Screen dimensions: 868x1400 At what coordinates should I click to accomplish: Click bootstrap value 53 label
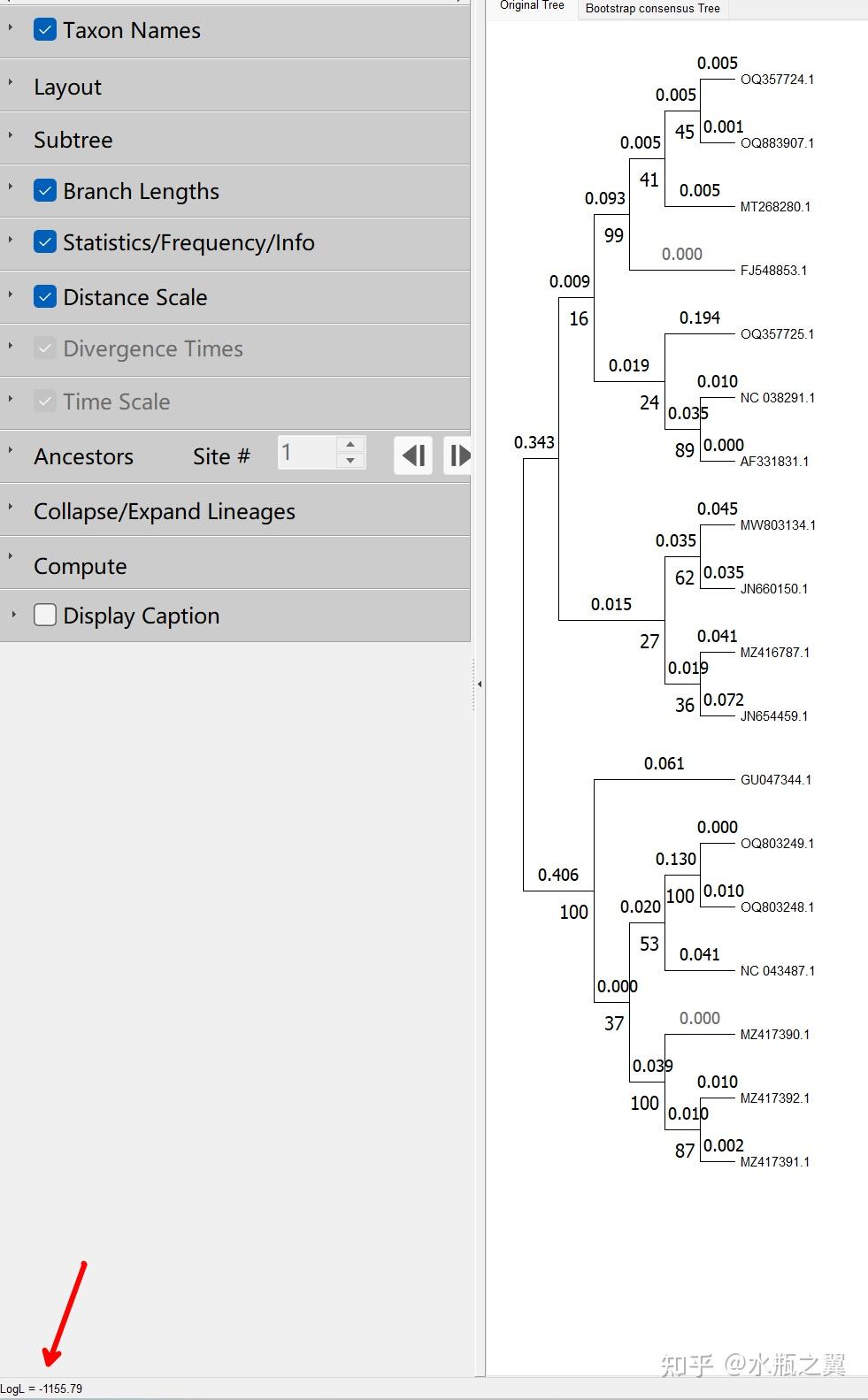(x=649, y=944)
